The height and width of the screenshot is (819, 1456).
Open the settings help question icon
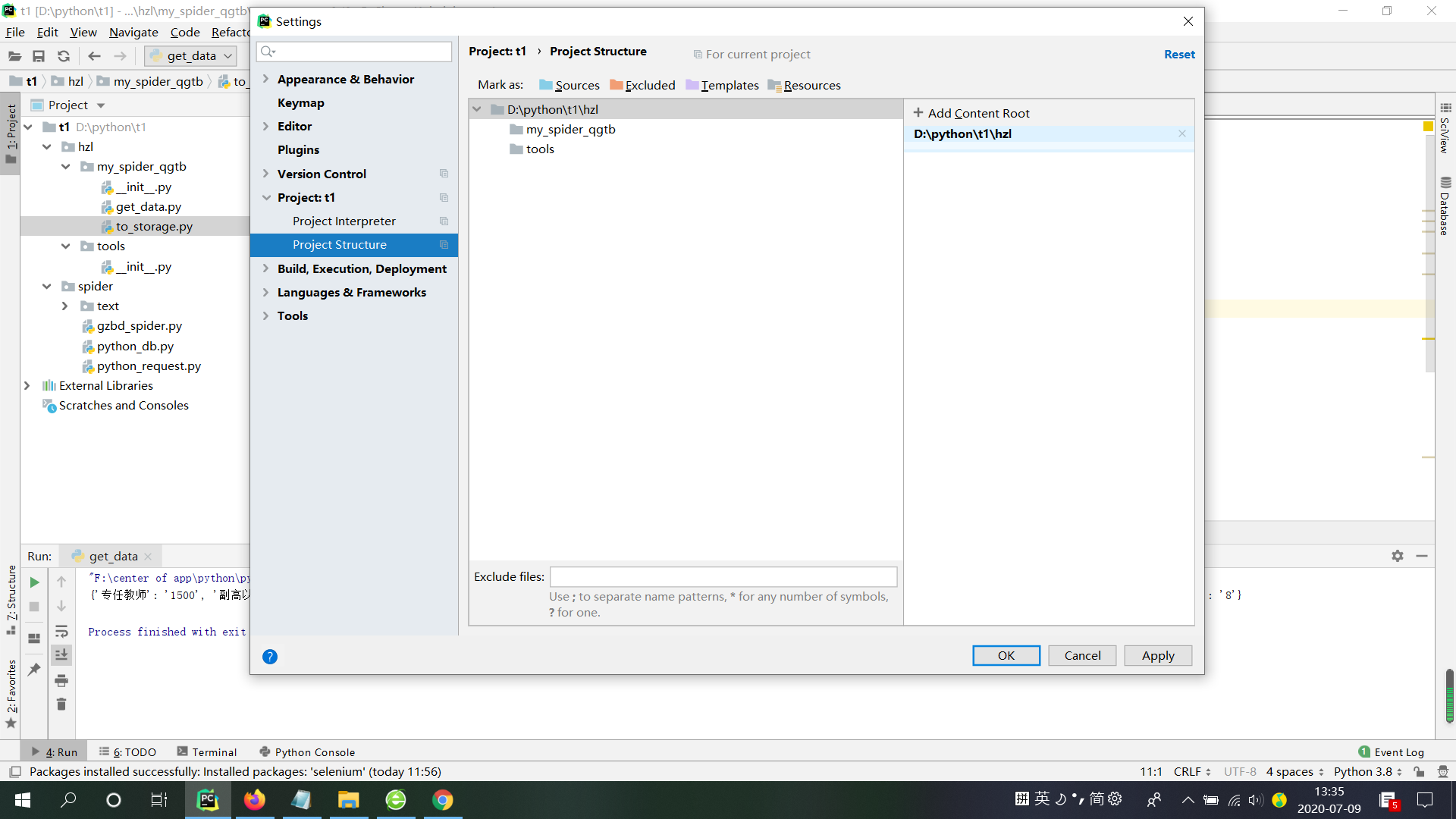[269, 657]
